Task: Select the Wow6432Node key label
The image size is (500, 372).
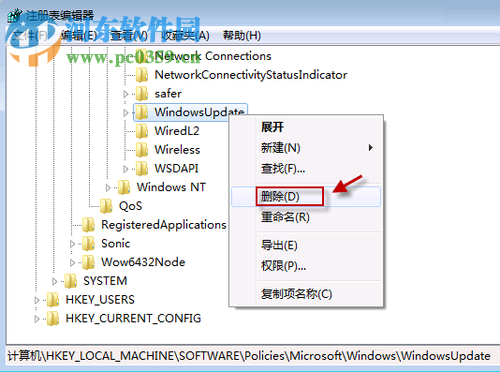Action: coord(143,262)
